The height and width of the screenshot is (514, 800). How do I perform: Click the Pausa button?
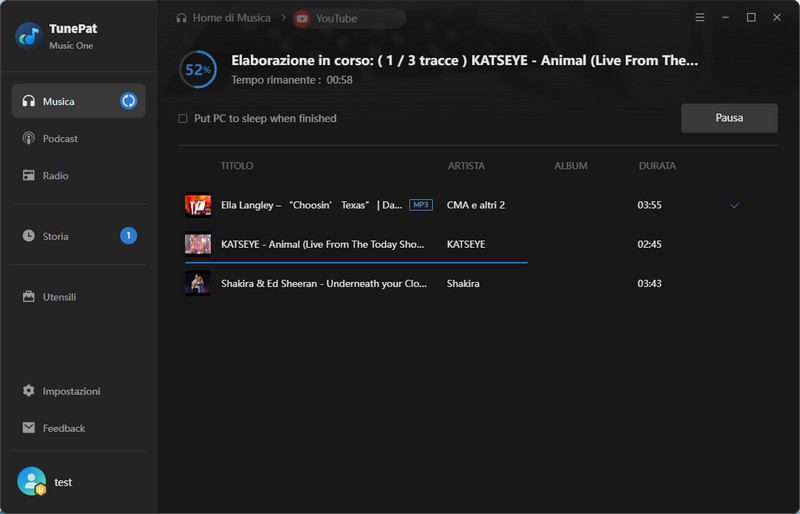(729, 118)
